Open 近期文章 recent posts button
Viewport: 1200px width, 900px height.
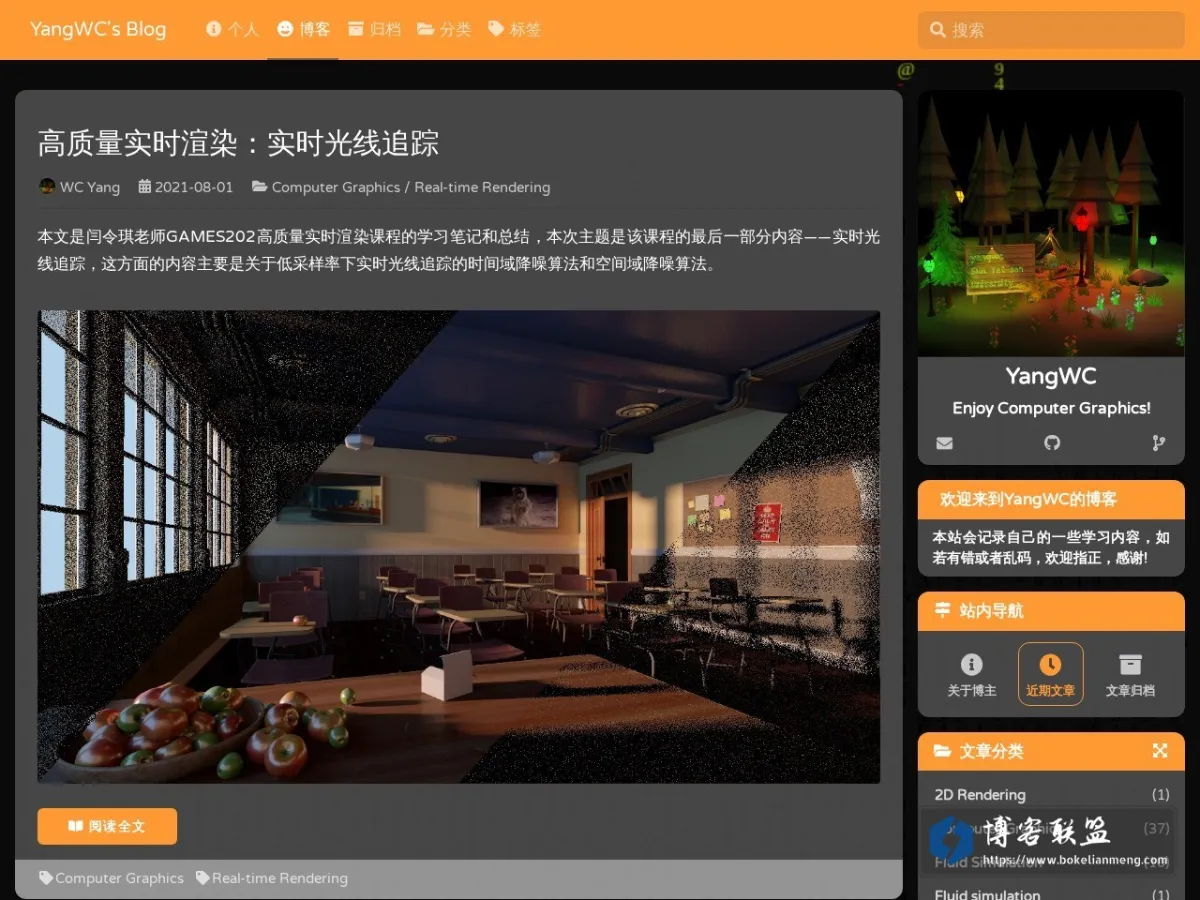tap(1050, 674)
